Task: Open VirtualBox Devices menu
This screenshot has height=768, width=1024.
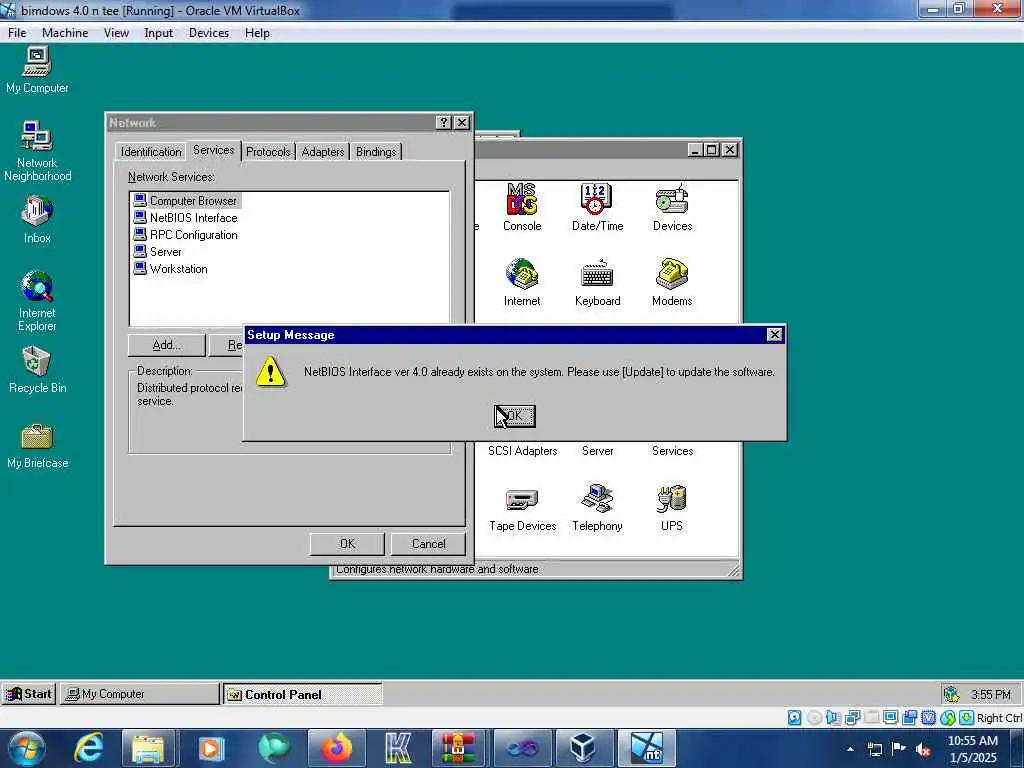Action: [208, 33]
